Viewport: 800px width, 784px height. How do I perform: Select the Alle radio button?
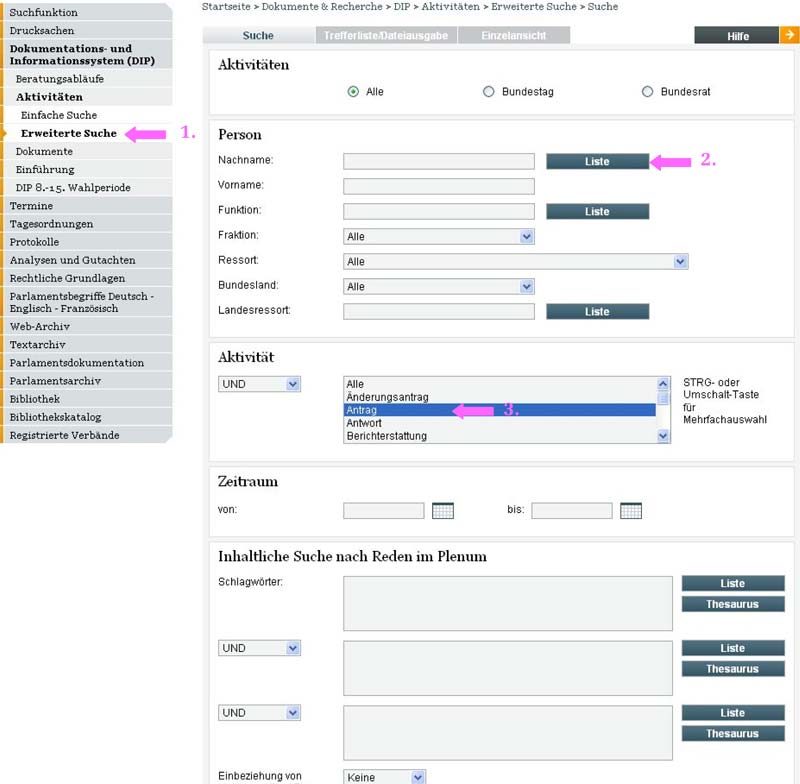pyautogui.click(x=353, y=92)
